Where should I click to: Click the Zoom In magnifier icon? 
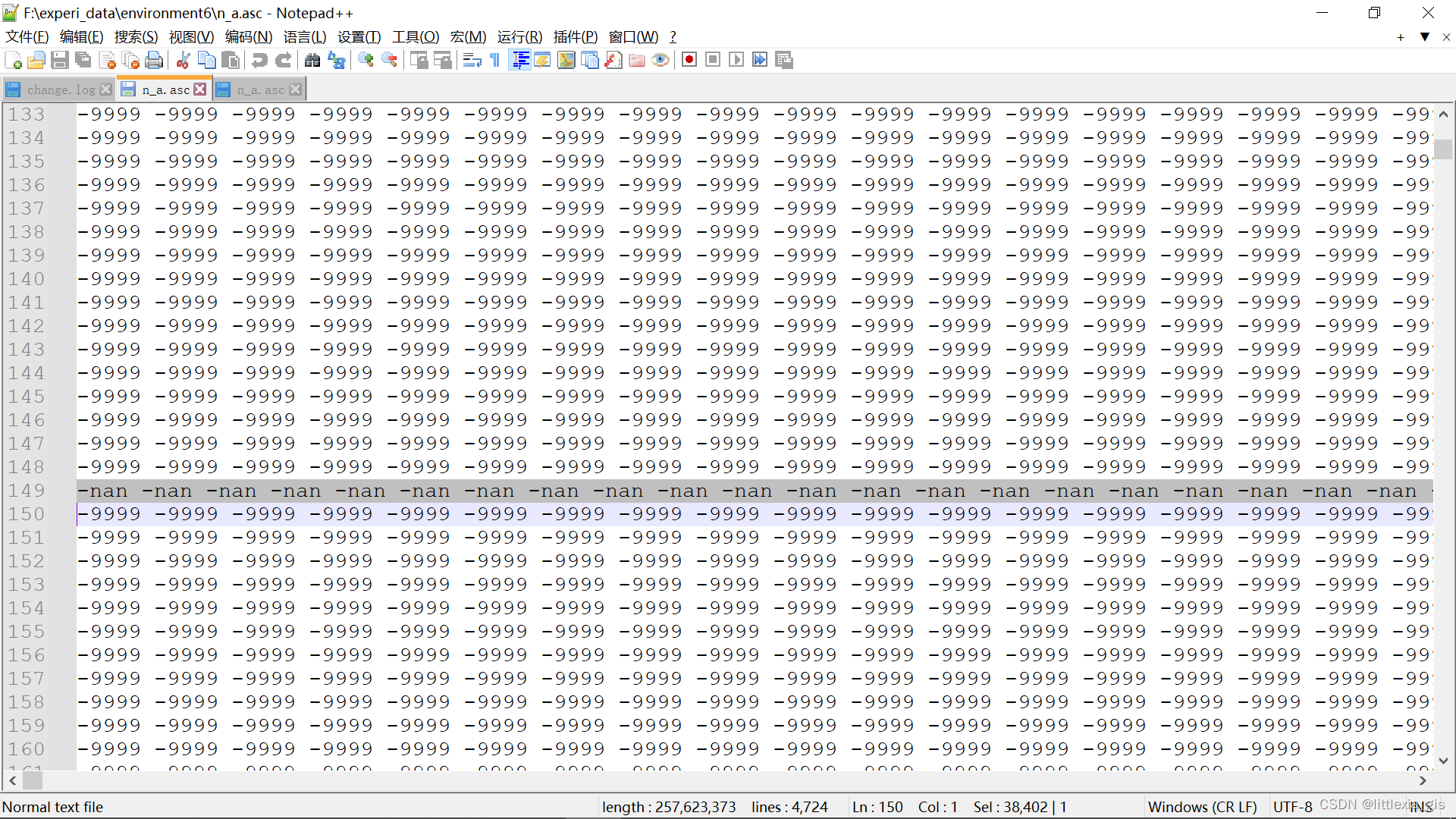[366, 60]
